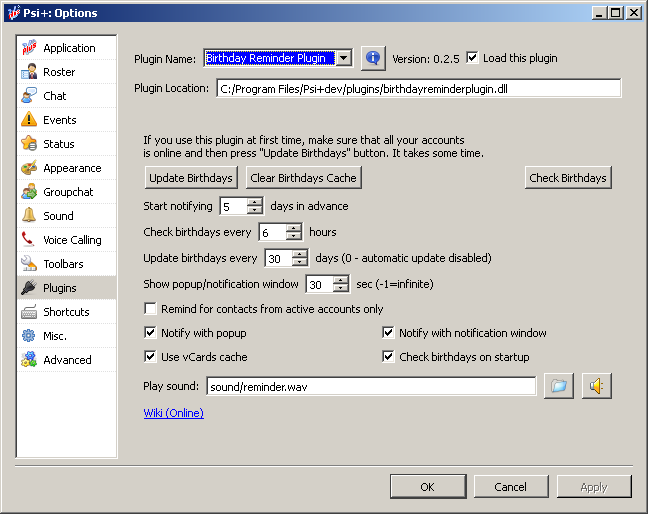Image resolution: width=648 pixels, height=514 pixels.
Task: Expand the Plugin Name dropdown
Action: [x=344, y=58]
